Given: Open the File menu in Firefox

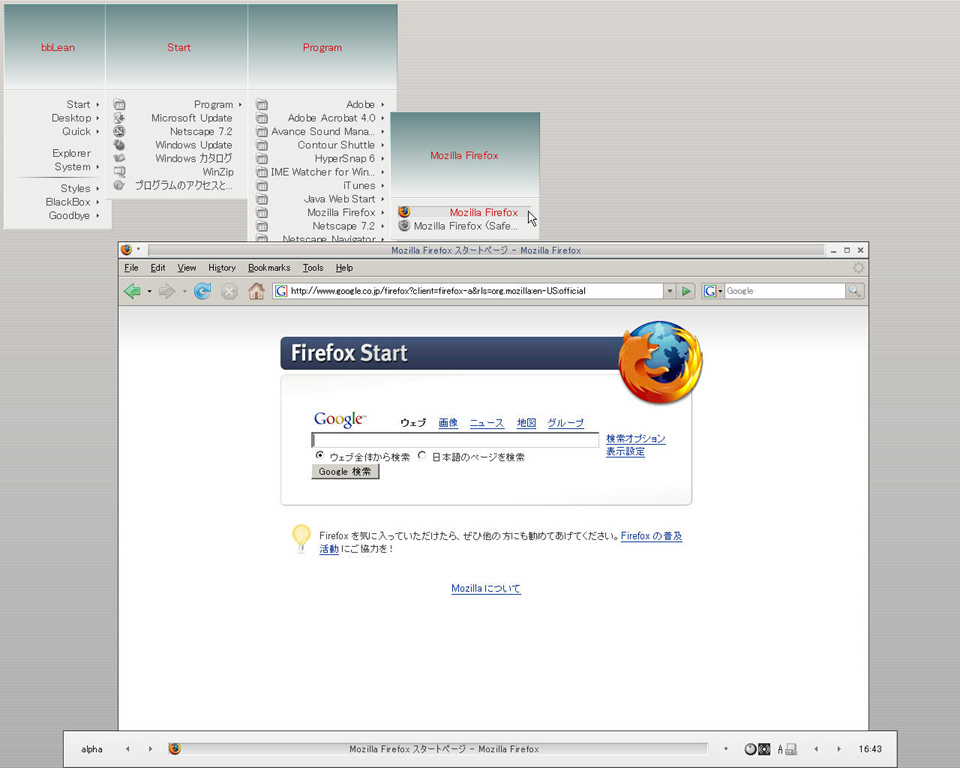Looking at the screenshot, I should (x=131, y=268).
